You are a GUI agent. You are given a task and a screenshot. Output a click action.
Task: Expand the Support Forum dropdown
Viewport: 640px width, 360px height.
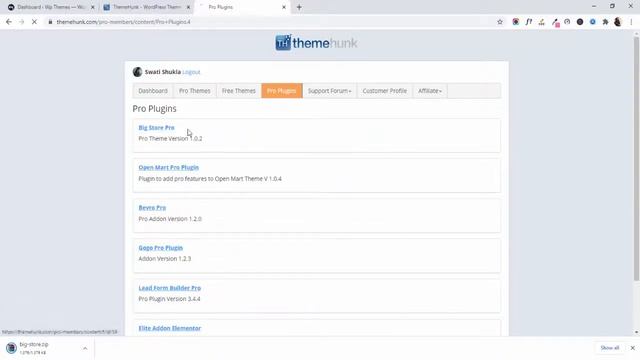(329, 91)
